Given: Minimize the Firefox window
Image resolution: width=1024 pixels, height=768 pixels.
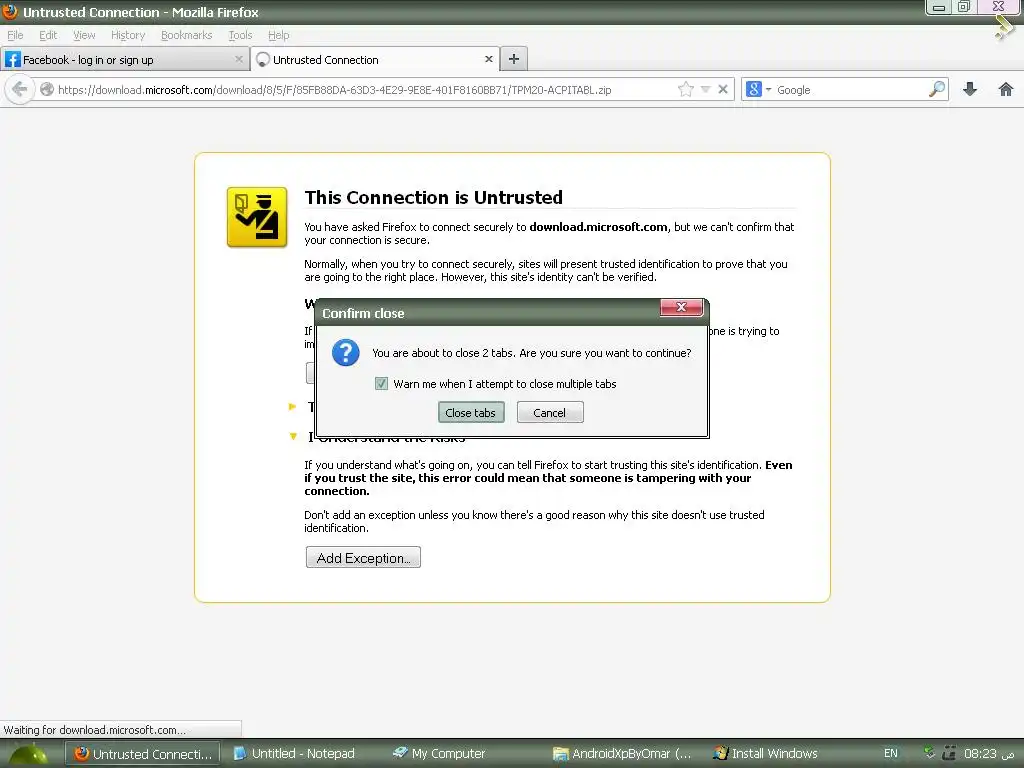Looking at the screenshot, I should point(939,7).
